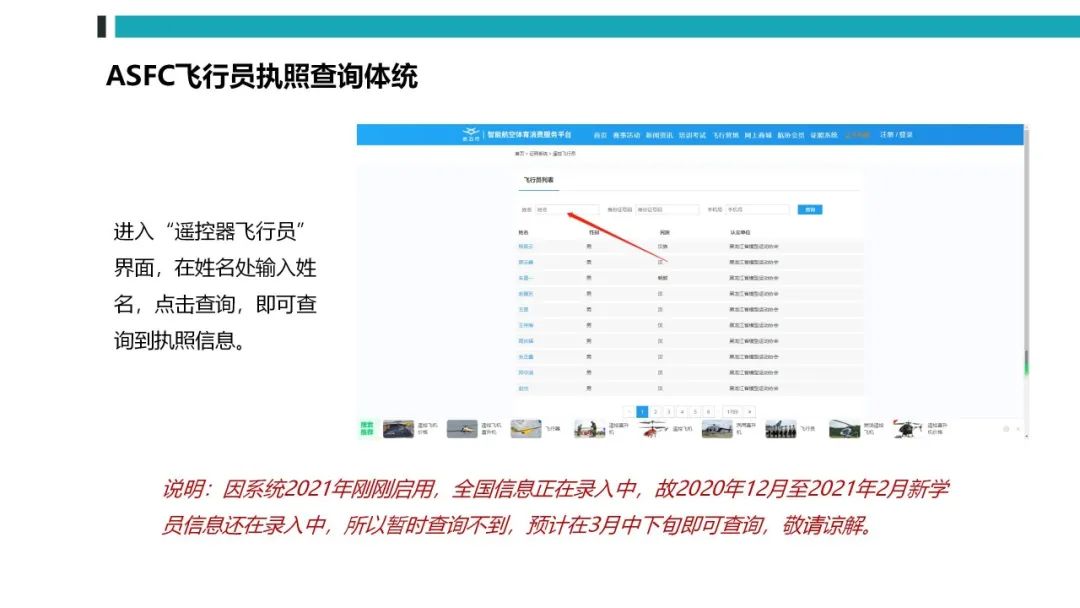
Task: Open the red toy helicopter thumbnail
Action: click(652, 429)
